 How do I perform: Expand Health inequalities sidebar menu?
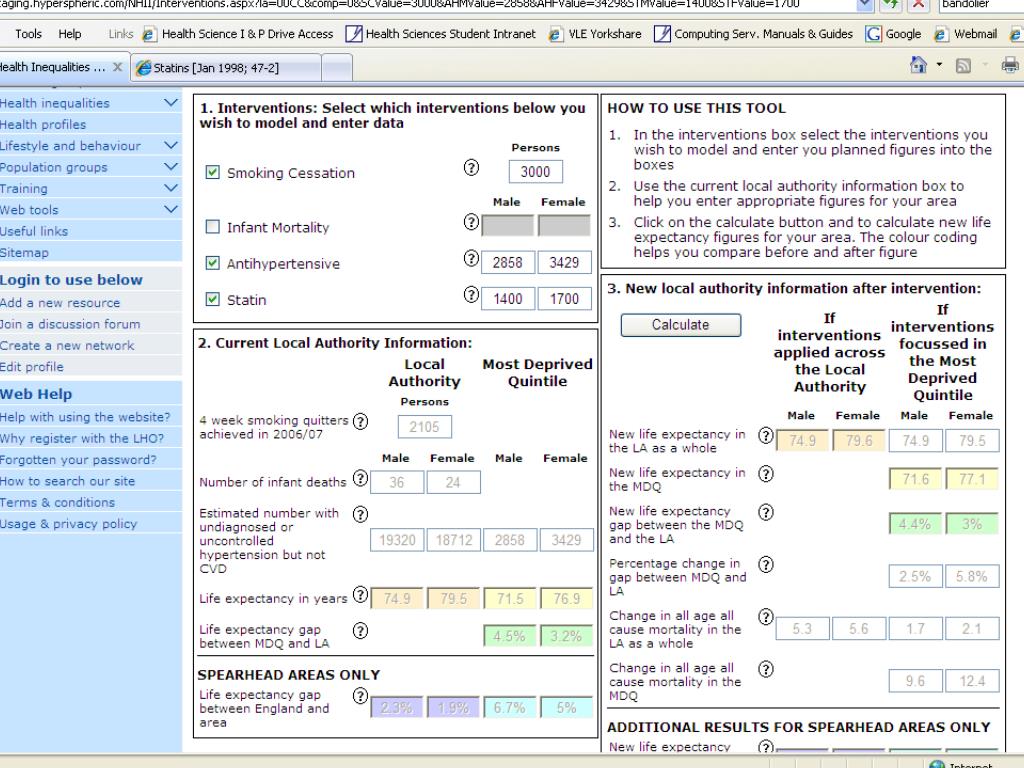[170, 103]
